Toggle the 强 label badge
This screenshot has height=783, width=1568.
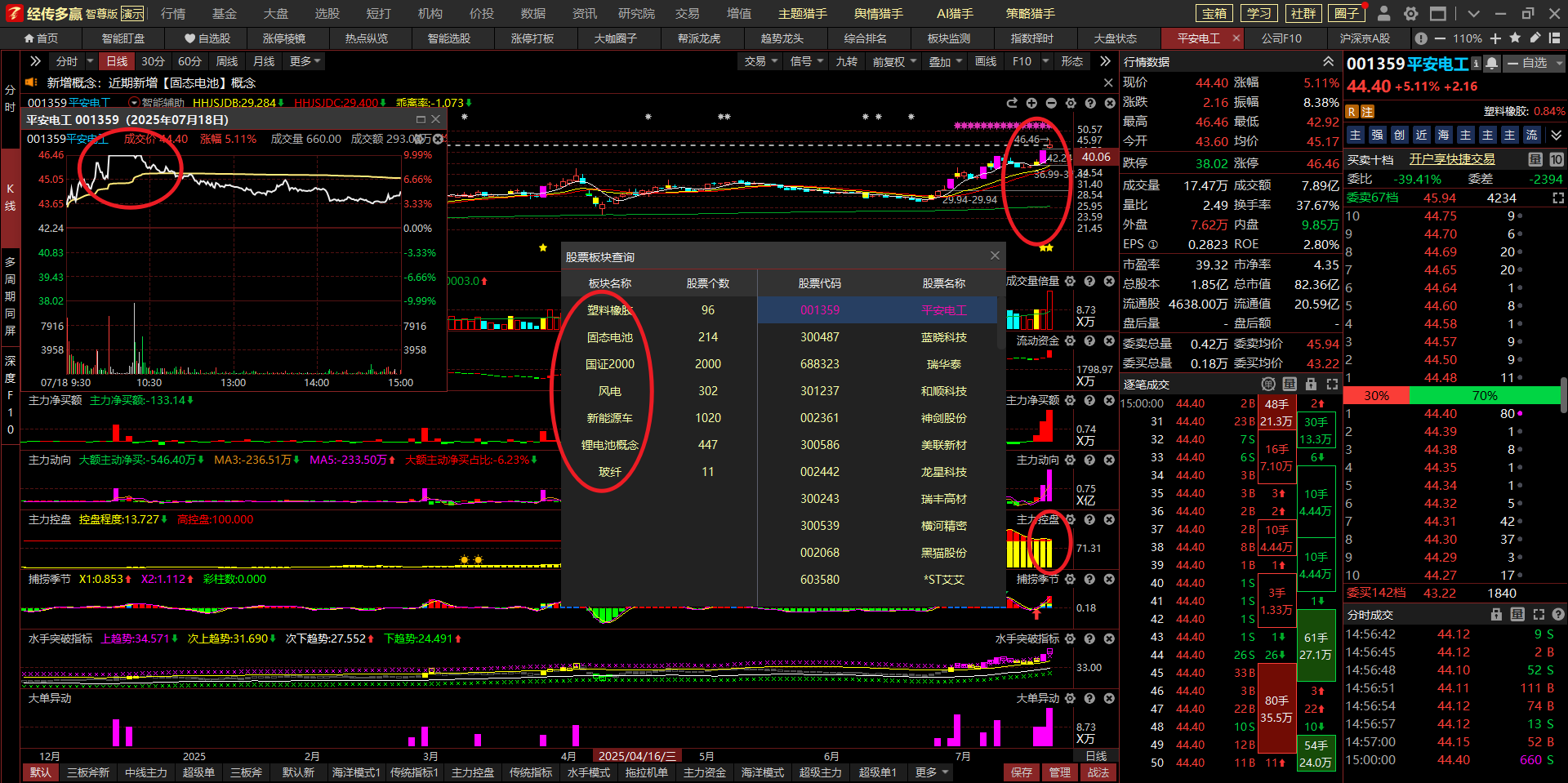(x=1377, y=135)
